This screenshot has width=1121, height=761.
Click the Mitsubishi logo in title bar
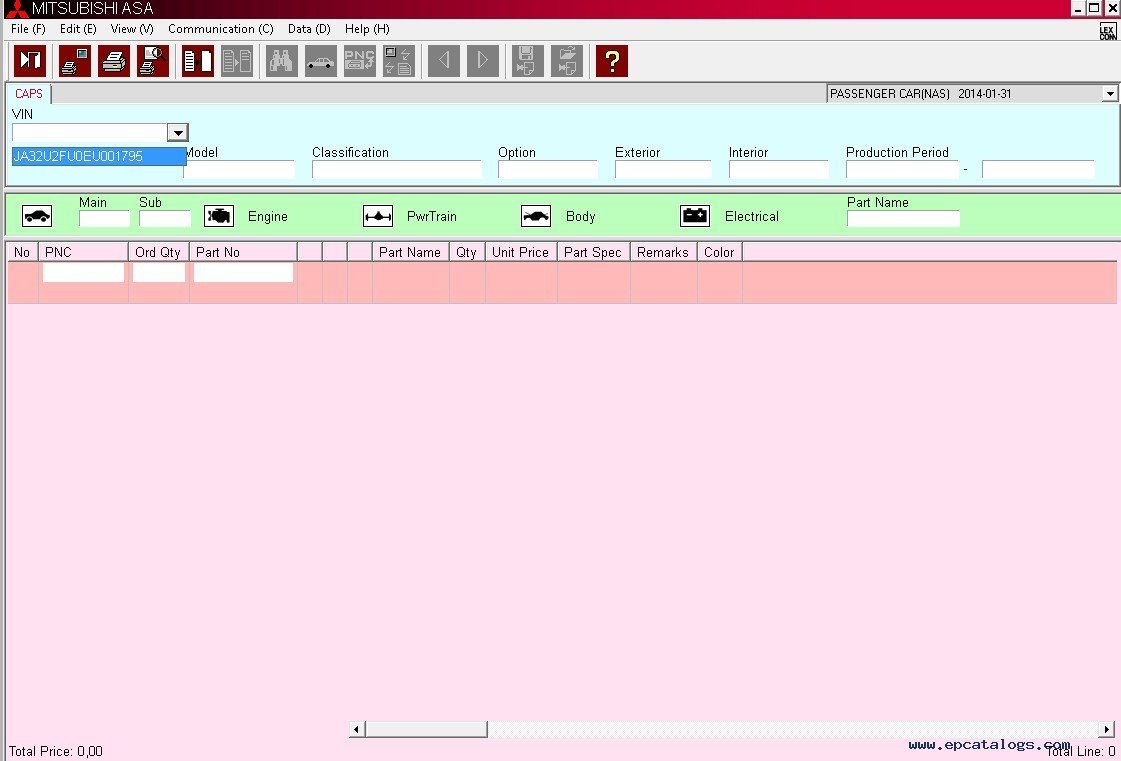coord(16,9)
